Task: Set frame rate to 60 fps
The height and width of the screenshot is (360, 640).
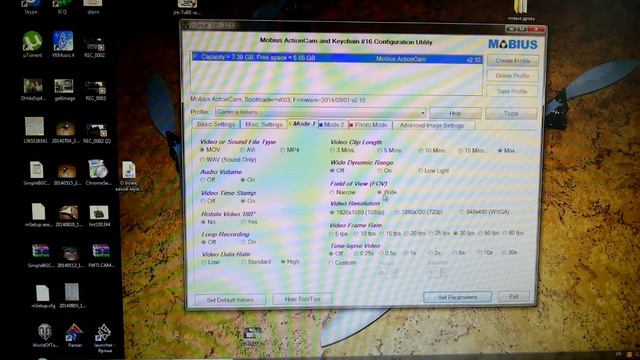Action: (x=513, y=233)
